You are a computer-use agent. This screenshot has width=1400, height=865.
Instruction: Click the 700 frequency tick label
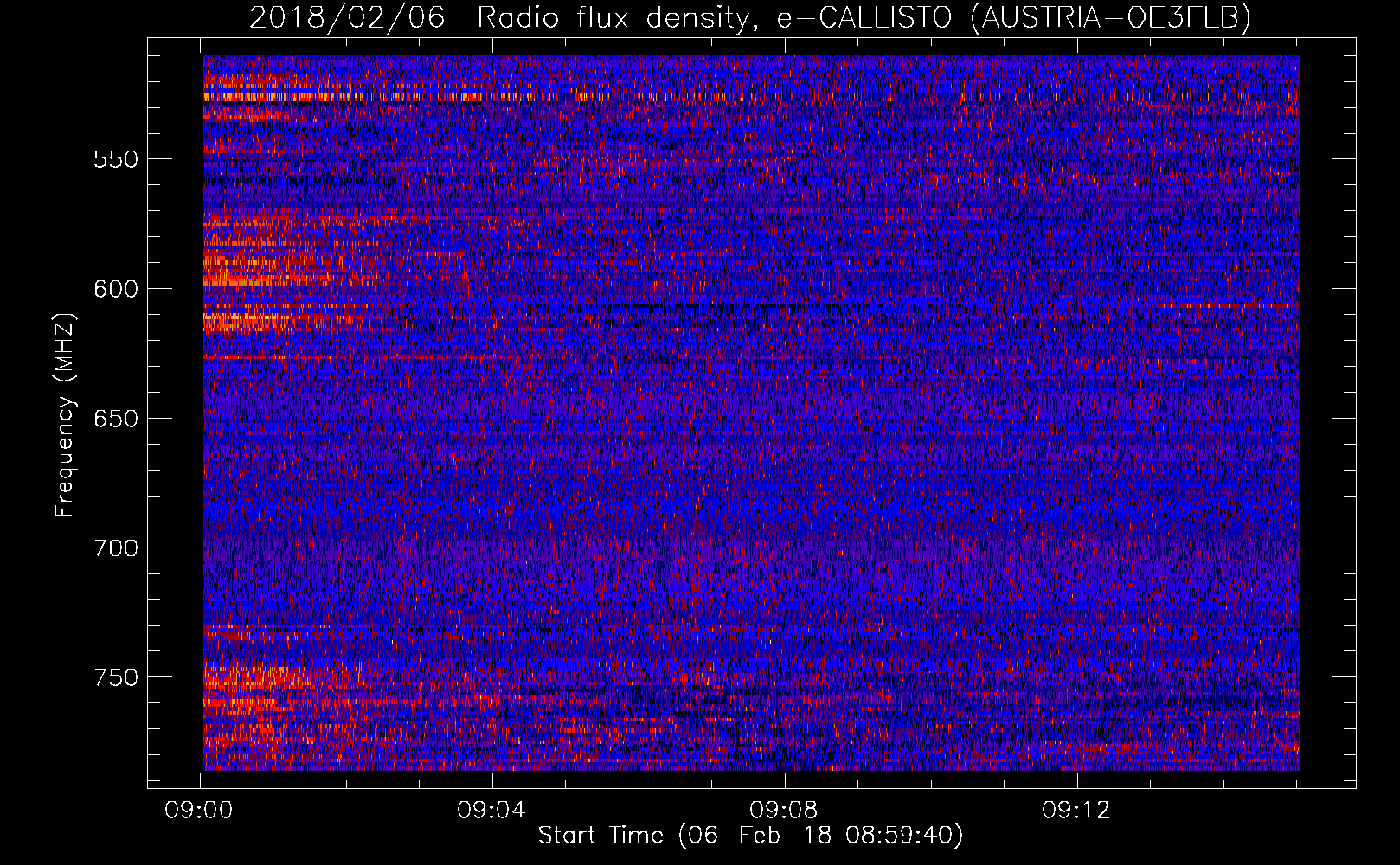pyautogui.click(x=116, y=548)
